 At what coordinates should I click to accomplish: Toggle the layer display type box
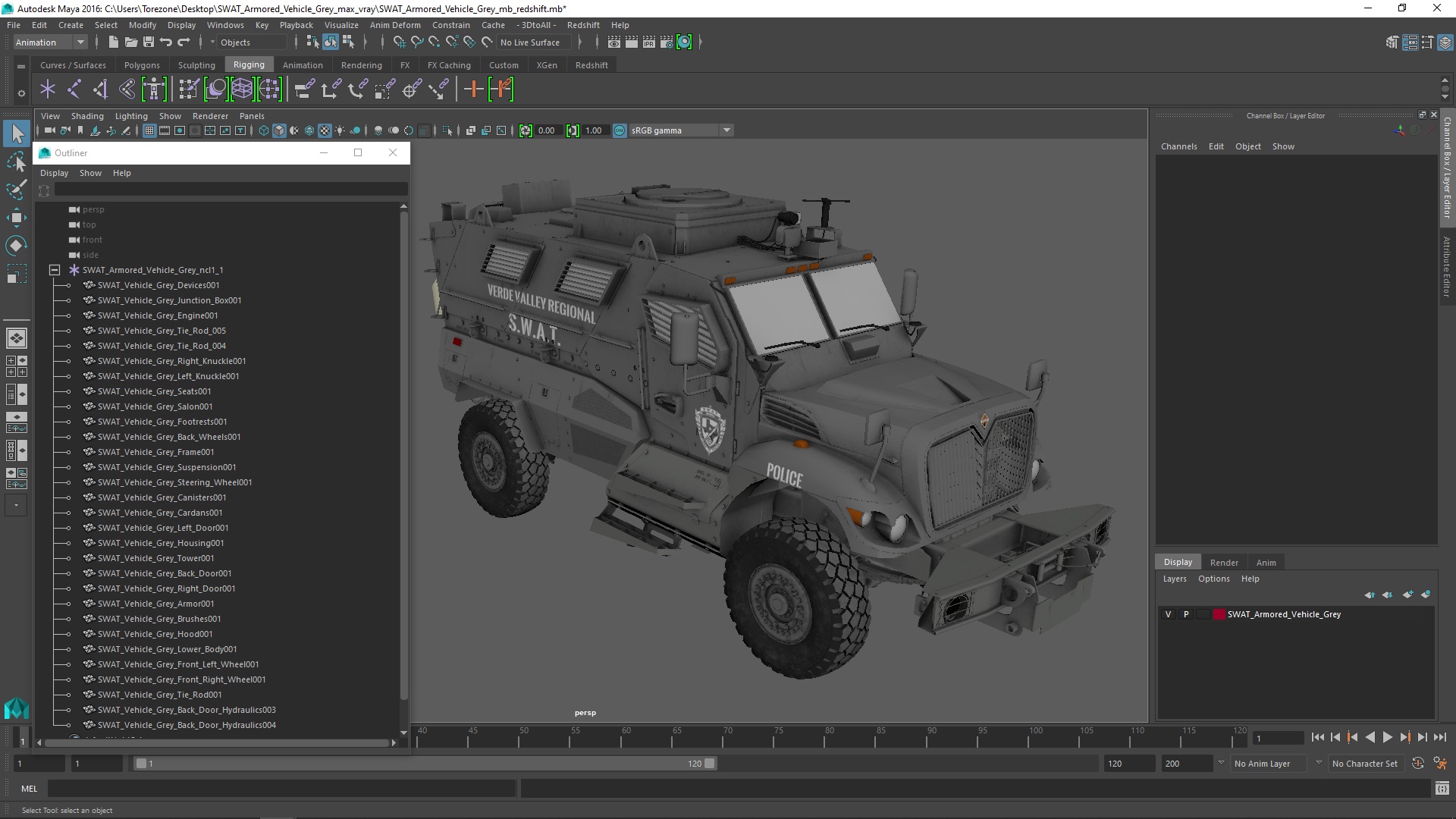(1203, 614)
